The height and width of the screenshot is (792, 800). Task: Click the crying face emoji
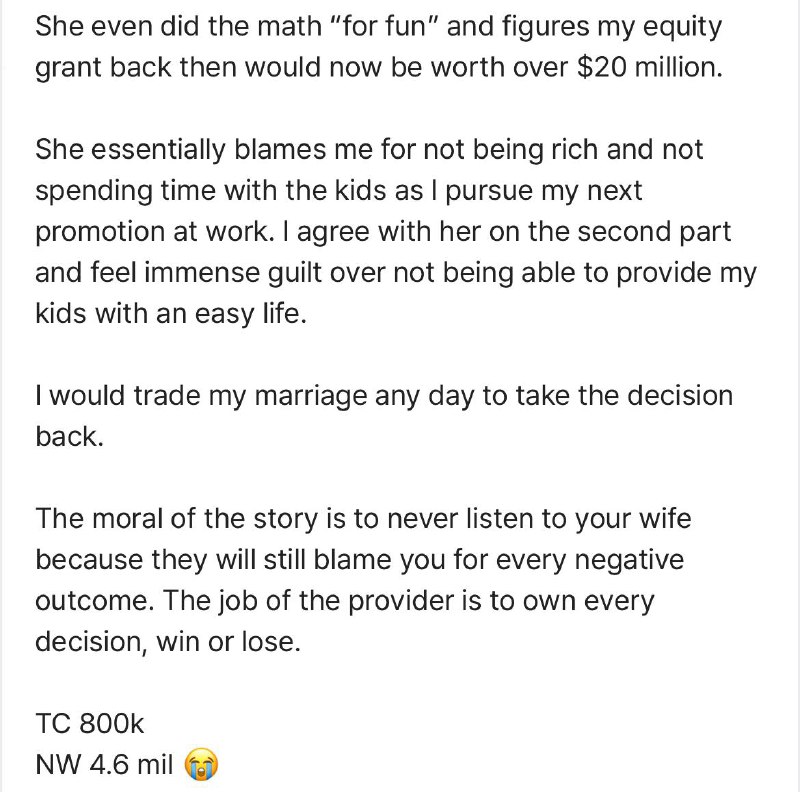coord(201,764)
